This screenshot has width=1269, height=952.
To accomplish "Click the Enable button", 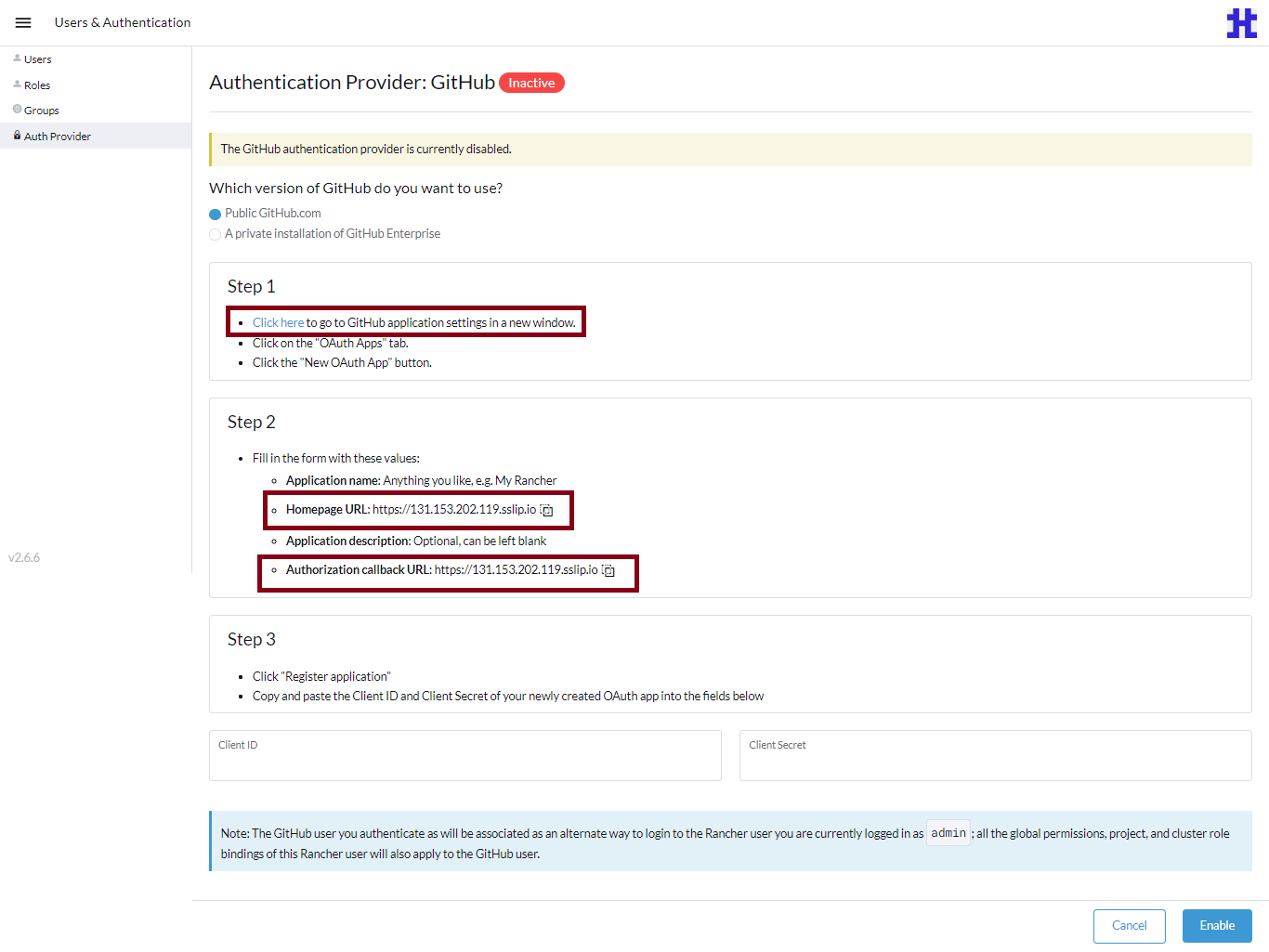I will (x=1217, y=926).
